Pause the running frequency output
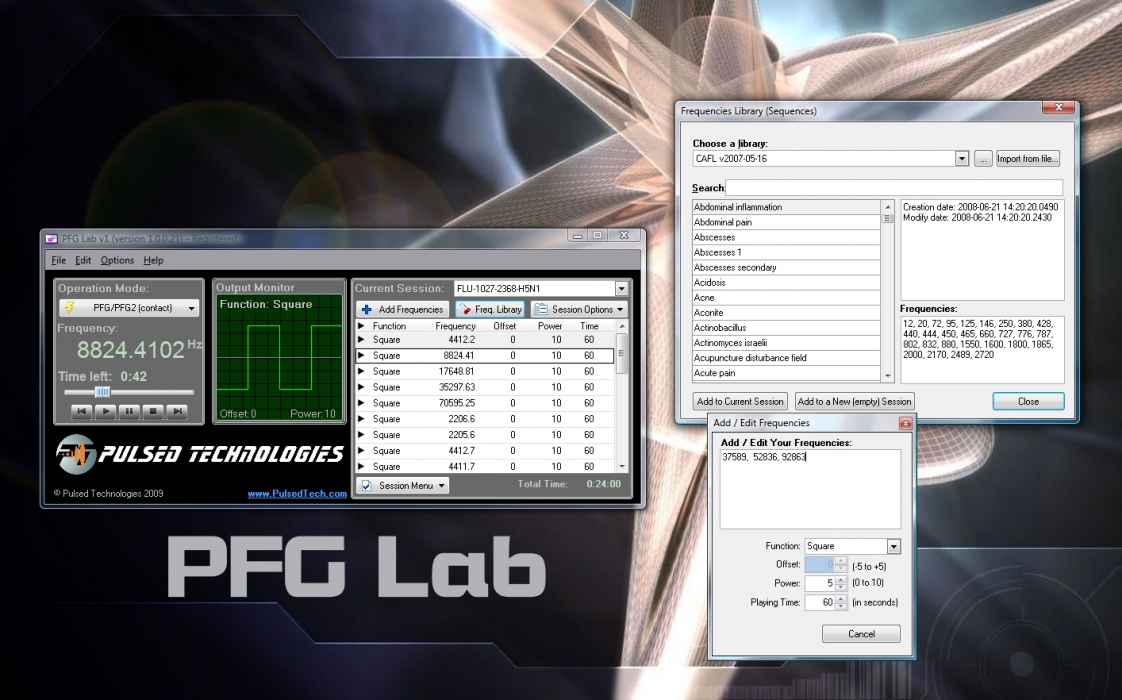The image size is (1122, 700). click(x=129, y=411)
